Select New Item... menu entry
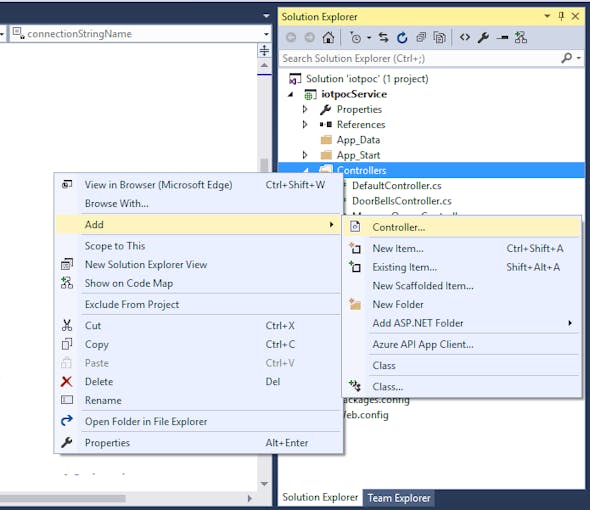The image size is (590, 510). (462, 248)
